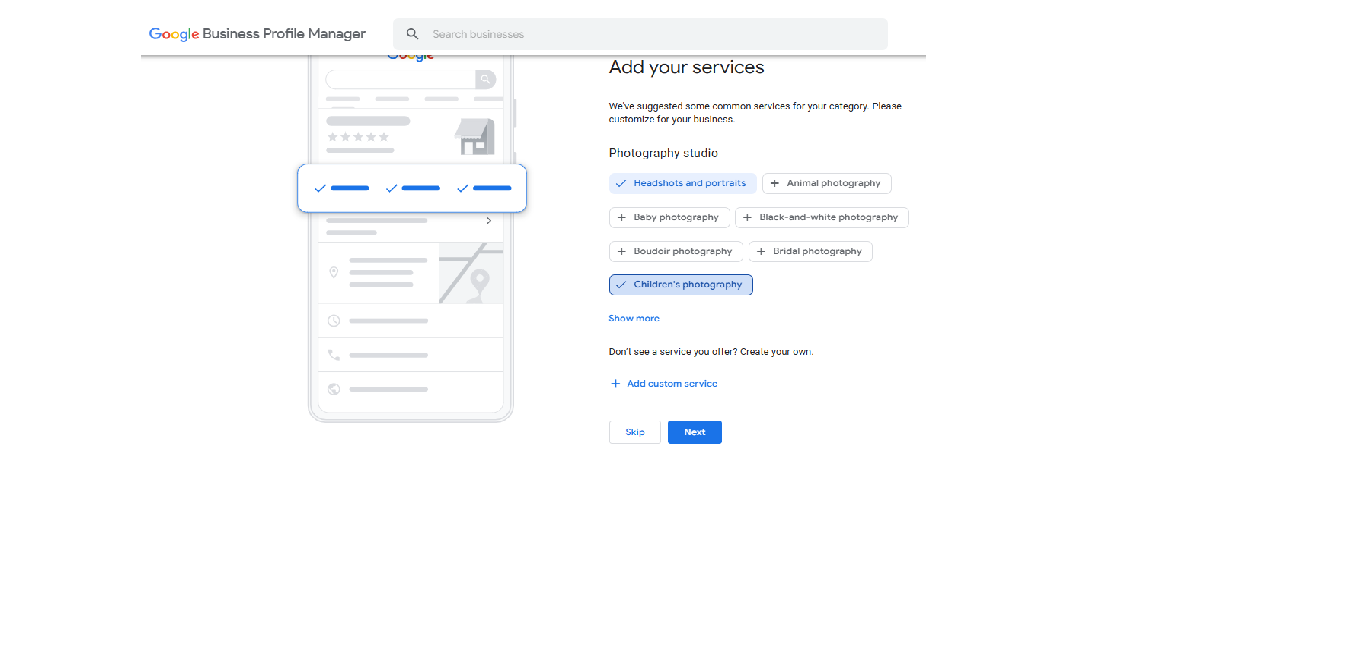Click the plus icon on Boudoir photography
The height and width of the screenshot is (670, 1357).
click(x=622, y=252)
